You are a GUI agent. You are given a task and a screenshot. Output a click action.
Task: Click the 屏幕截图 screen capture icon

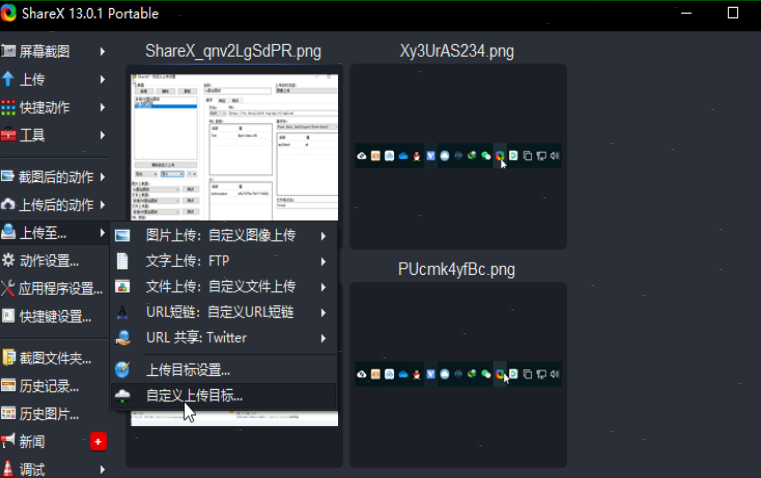[8, 51]
